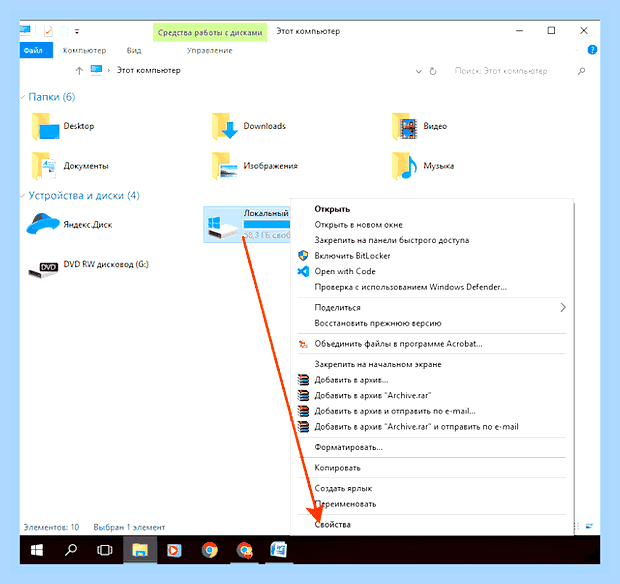
Task: Choose Свойства in the context menu
Action: click(x=333, y=525)
